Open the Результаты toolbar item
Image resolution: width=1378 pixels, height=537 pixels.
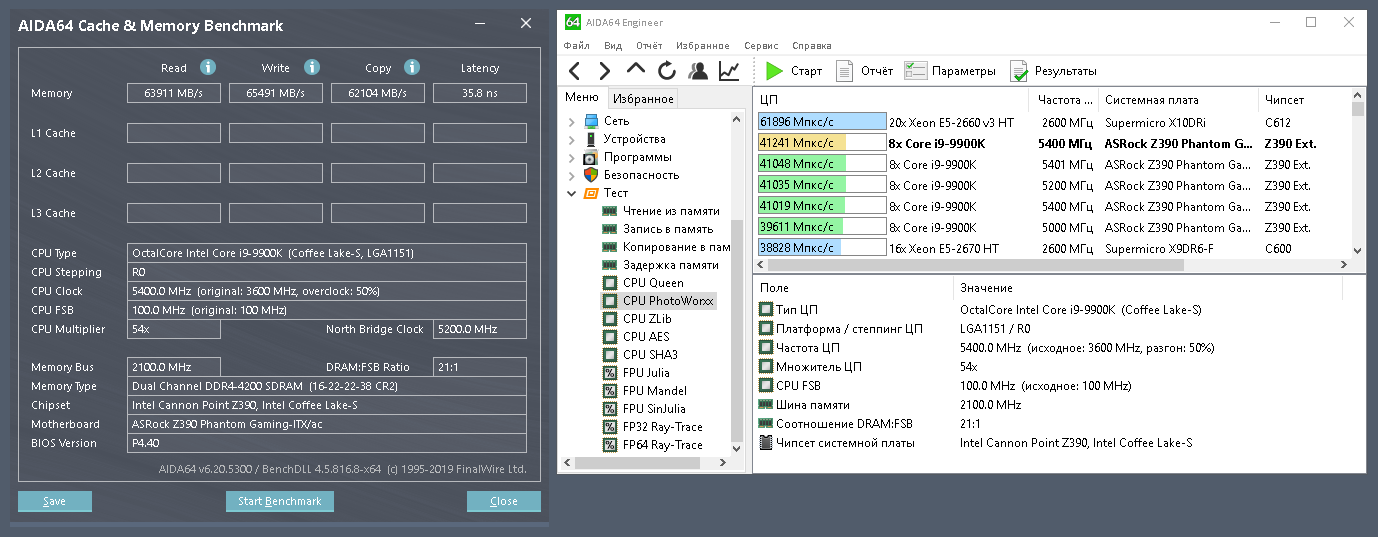coord(1053,71)
